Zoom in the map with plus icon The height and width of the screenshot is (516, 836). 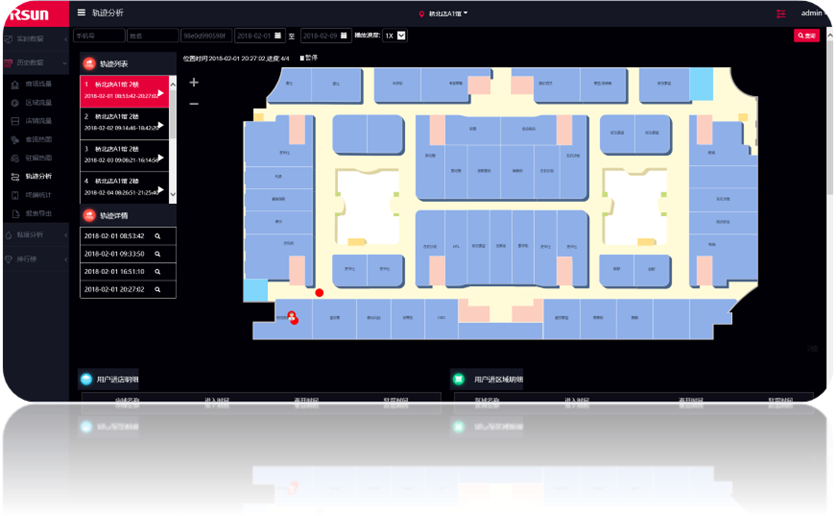194,82
